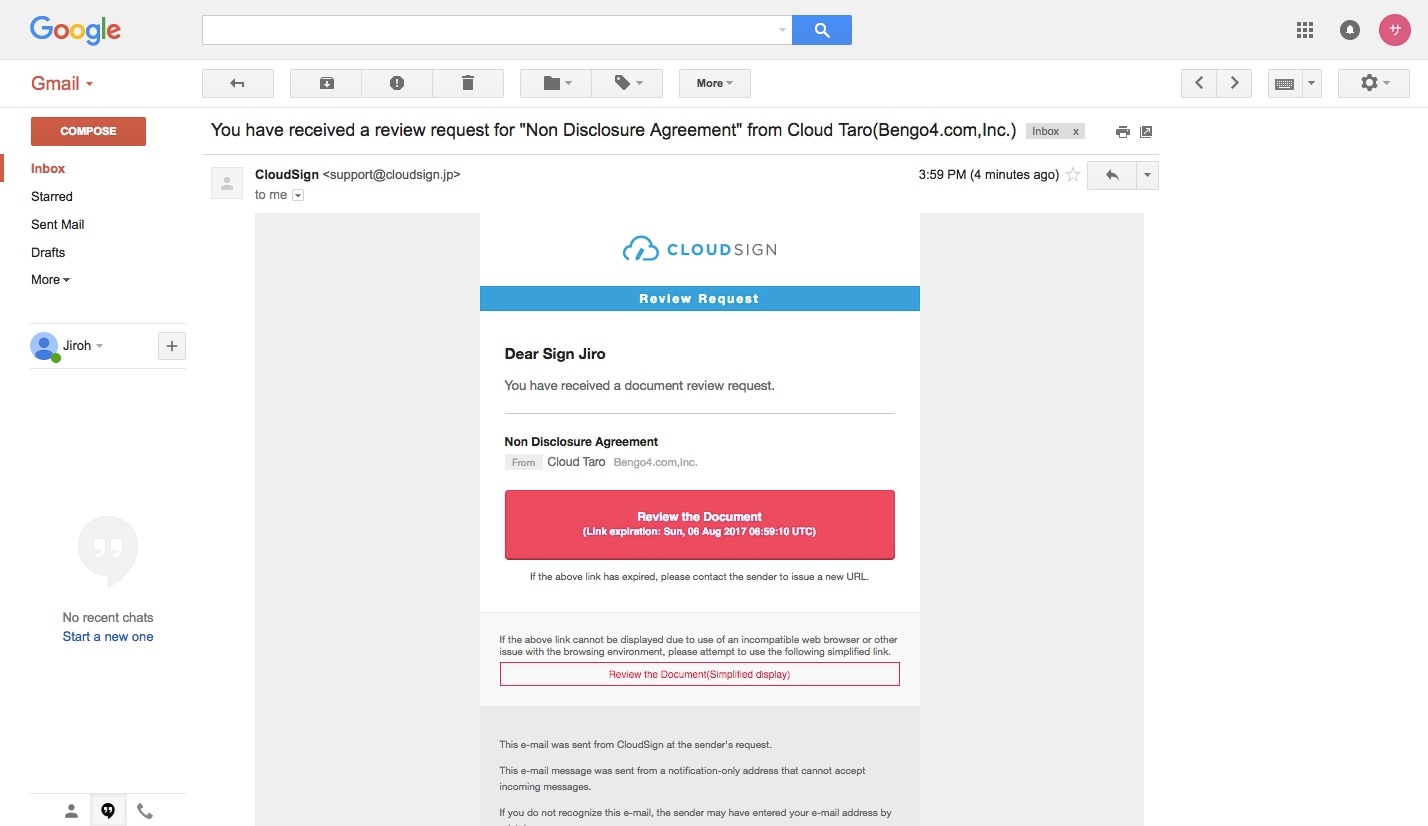Go back to Inbox arrow button
Image resolution: width=1428 pixels, height=826 pixels.
click(x=238, y=83)
